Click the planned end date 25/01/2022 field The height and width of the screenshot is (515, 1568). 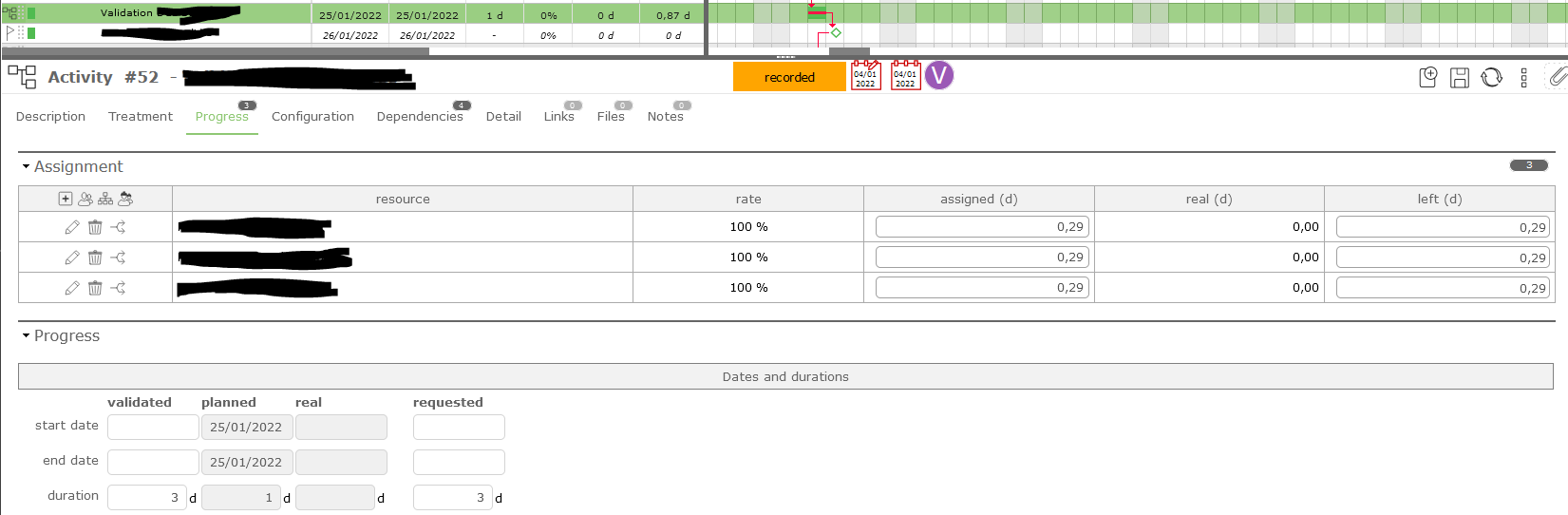pos(246,462)
